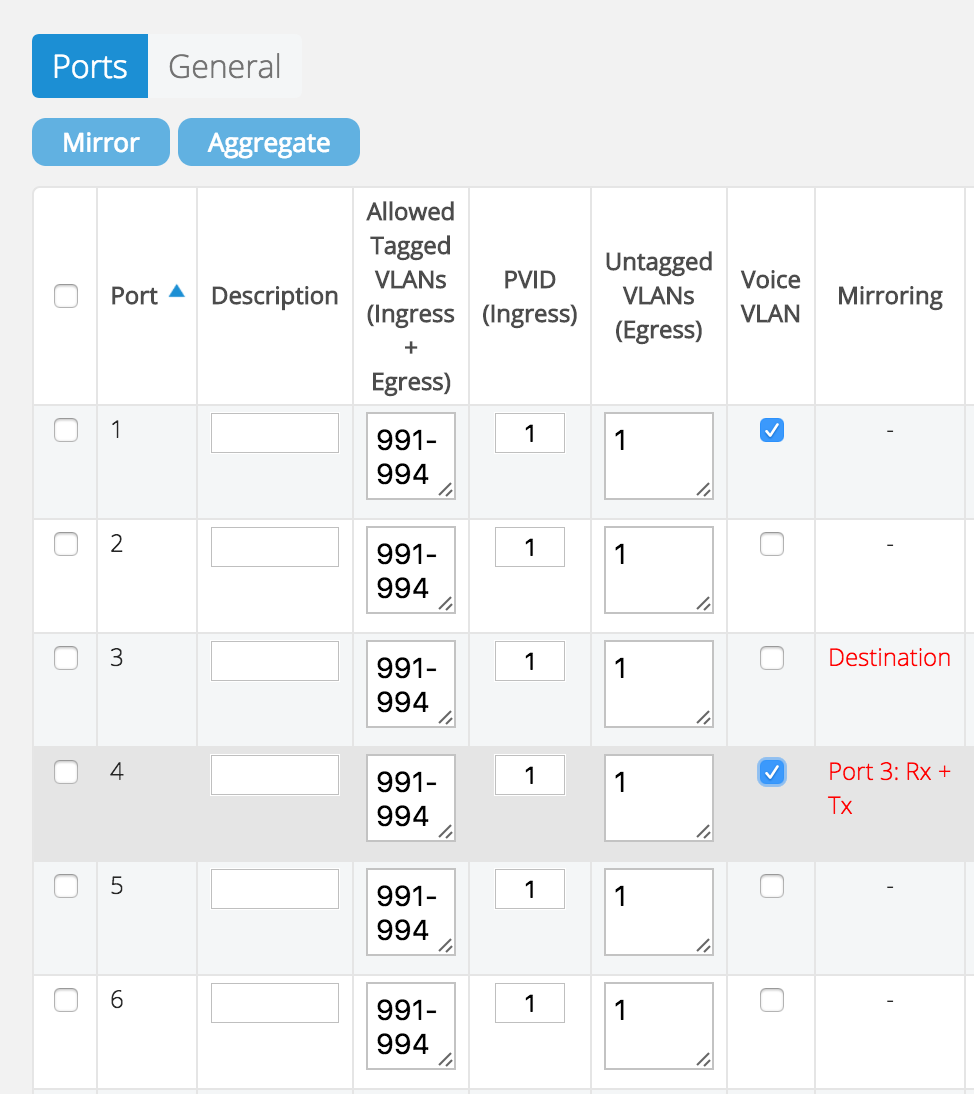
Task: Select the row checkbox for port 6
Action: [x=64, y=1000]
